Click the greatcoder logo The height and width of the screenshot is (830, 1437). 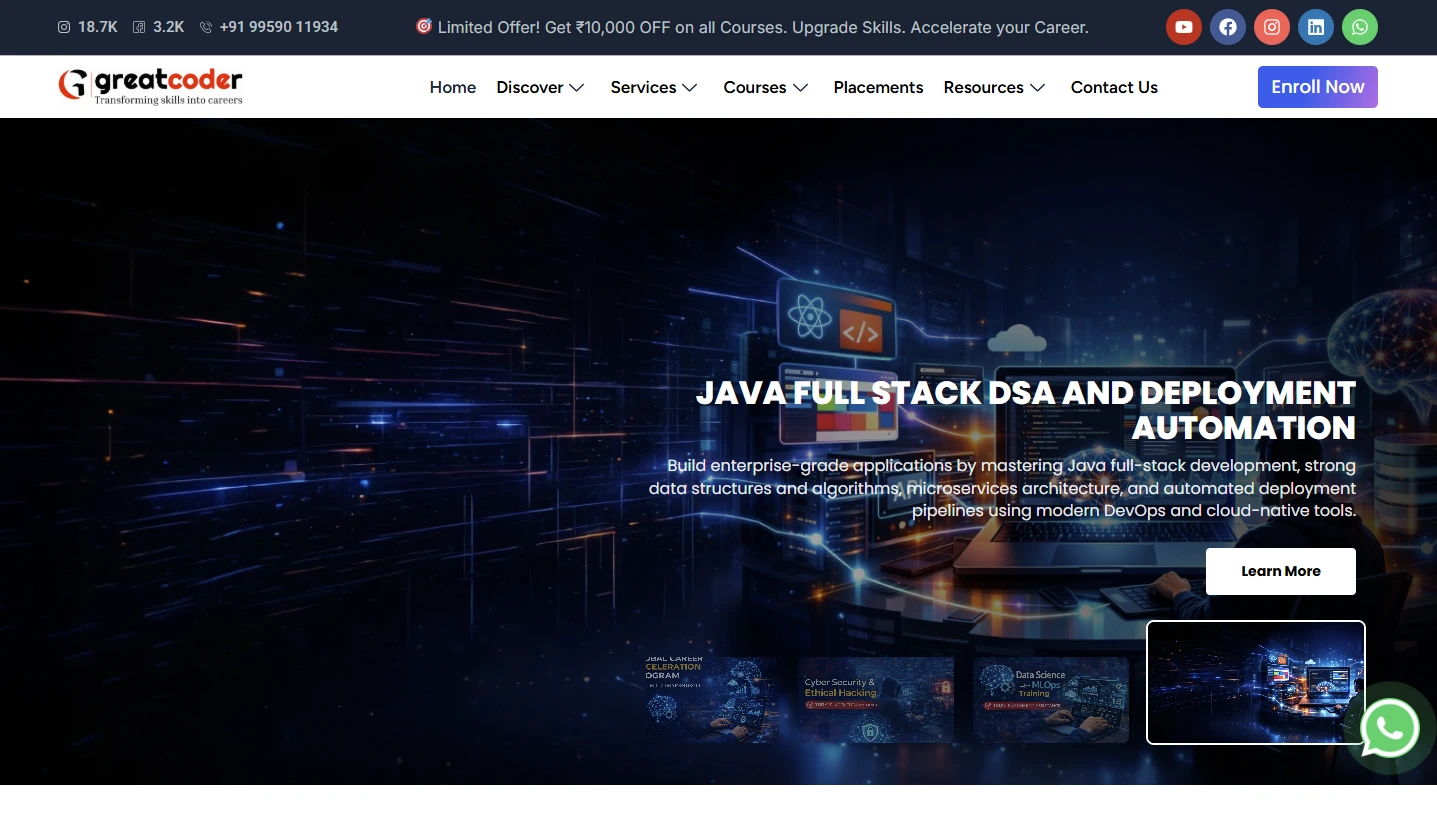click(x=150, y=86)
